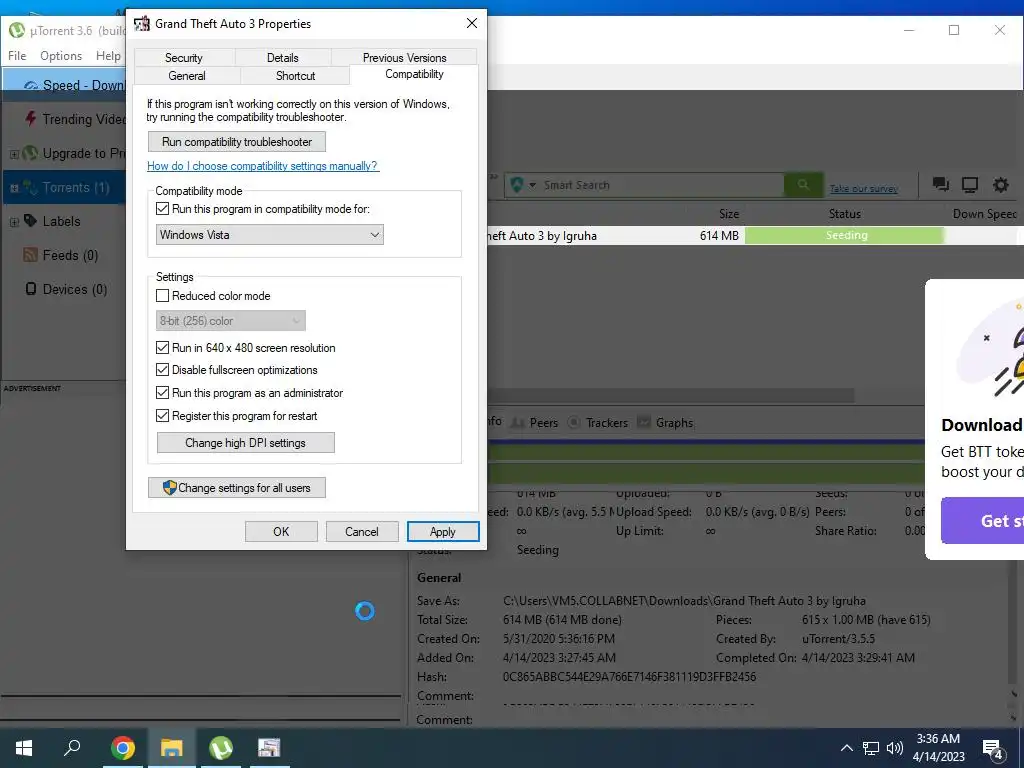Open the Help menu in uTorrent
The image size is (1024, 768).
tap(108, 56)
